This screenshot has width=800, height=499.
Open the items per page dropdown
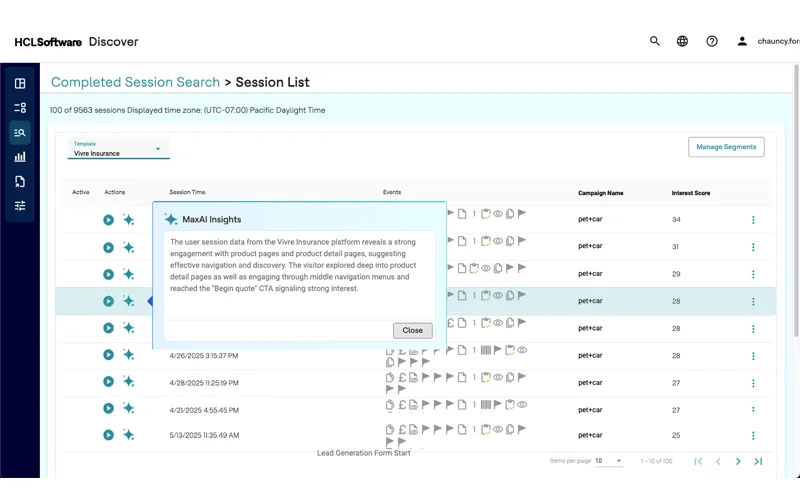coord(608,461)
